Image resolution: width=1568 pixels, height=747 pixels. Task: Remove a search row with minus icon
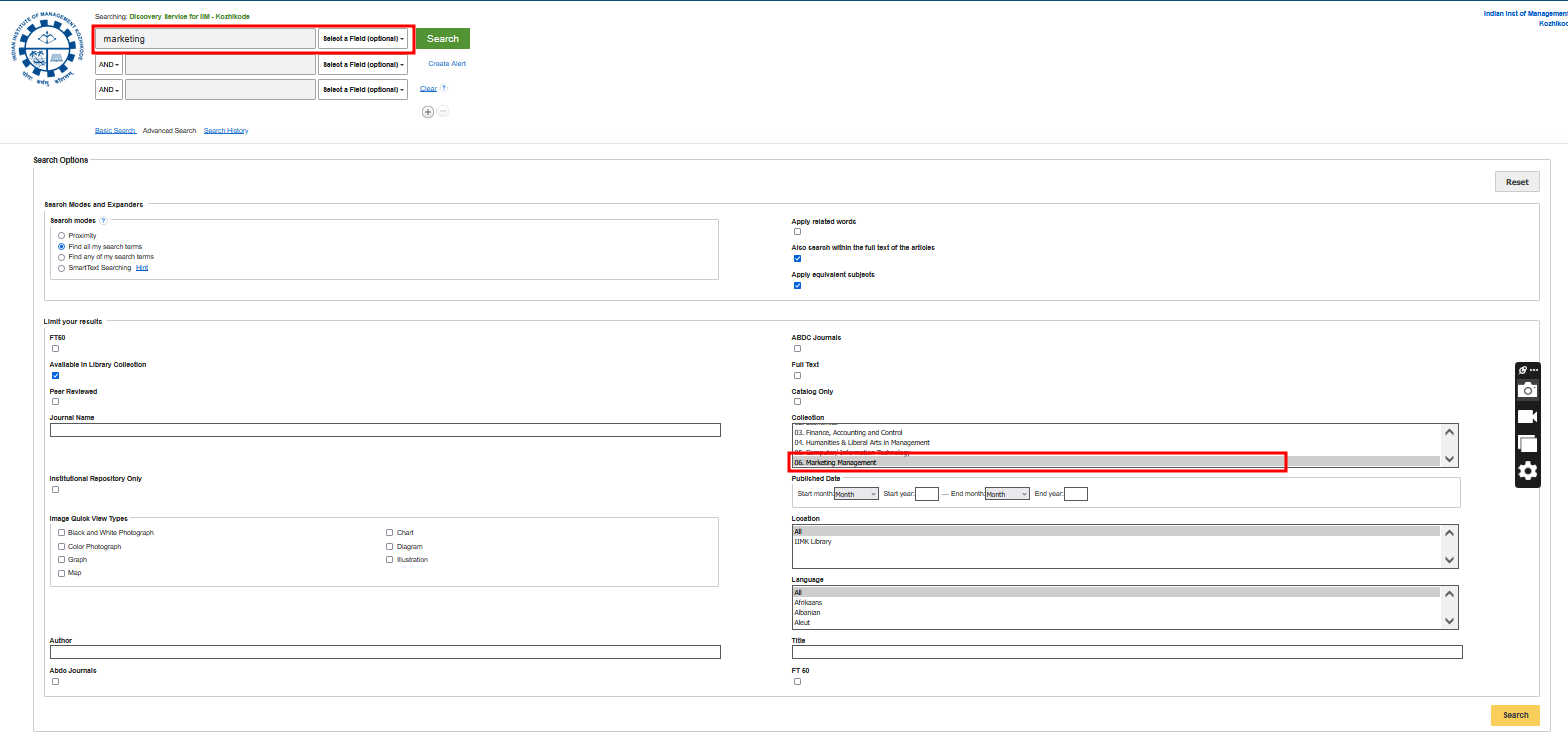443,112
